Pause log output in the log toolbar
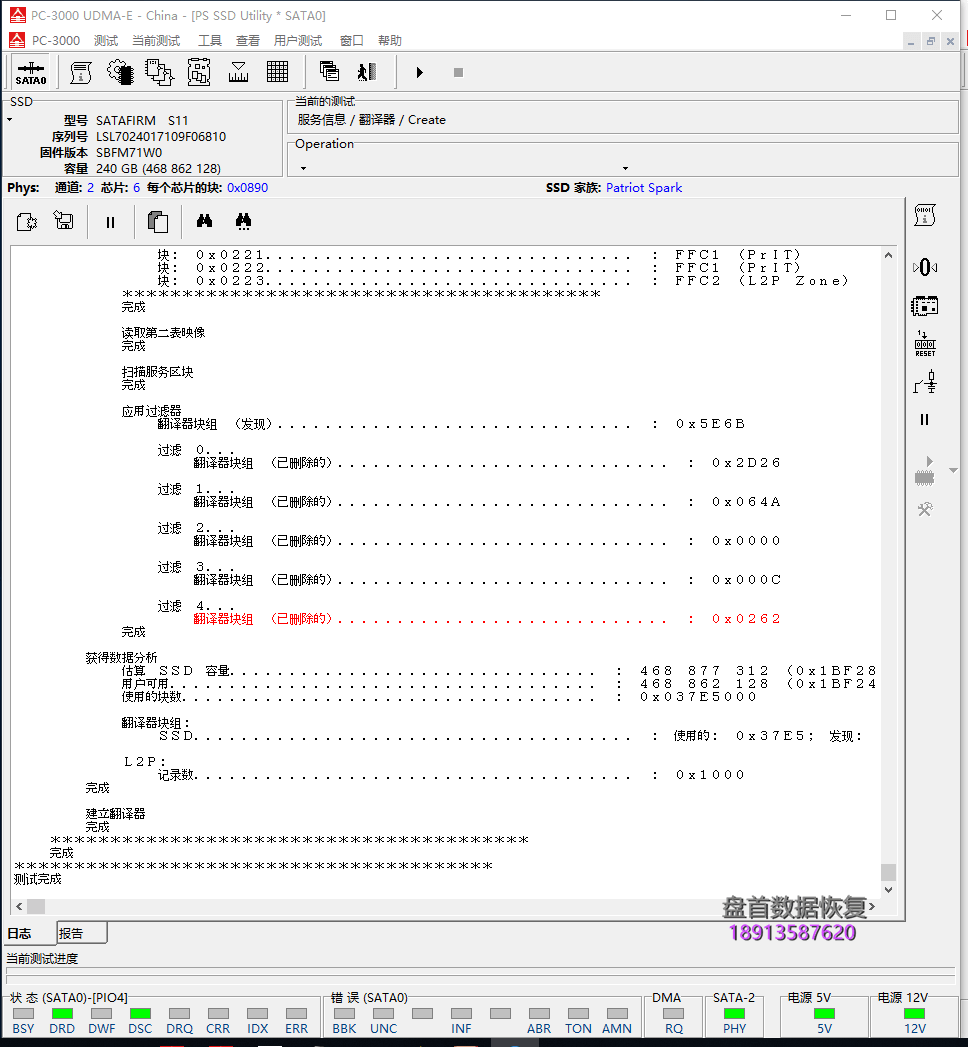The width and height of the screenshot is (968, 1047). (x=110, y=222)
